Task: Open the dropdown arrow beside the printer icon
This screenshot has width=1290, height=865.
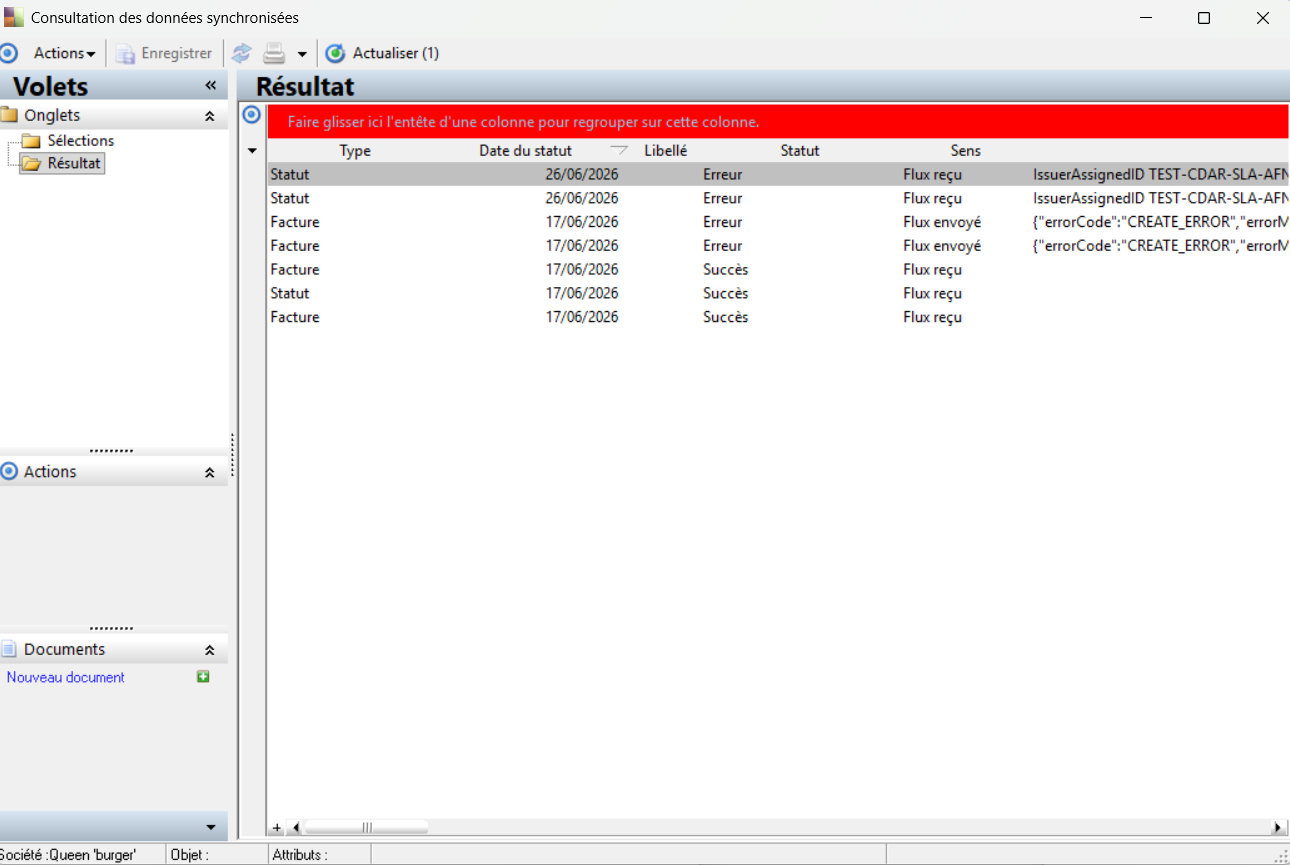Action: pyautogui.click(x=301, y=54)
